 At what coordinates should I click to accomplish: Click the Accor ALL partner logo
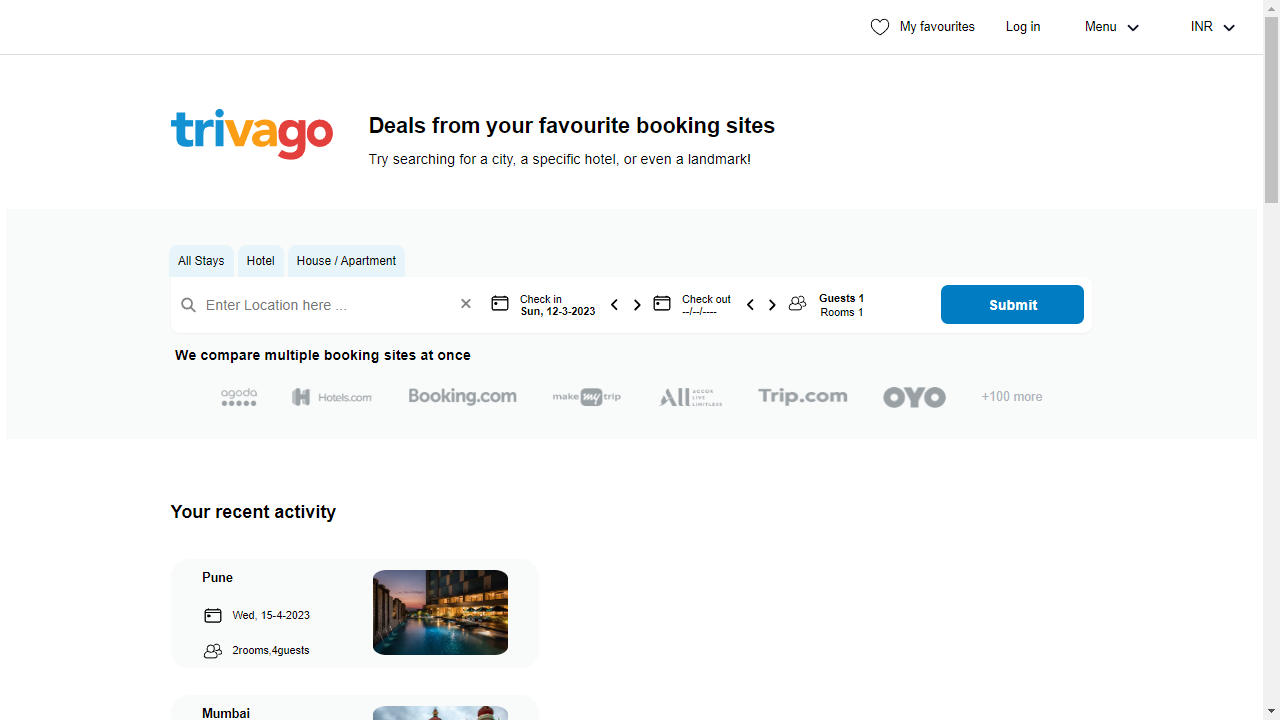(x=691, y=397)
